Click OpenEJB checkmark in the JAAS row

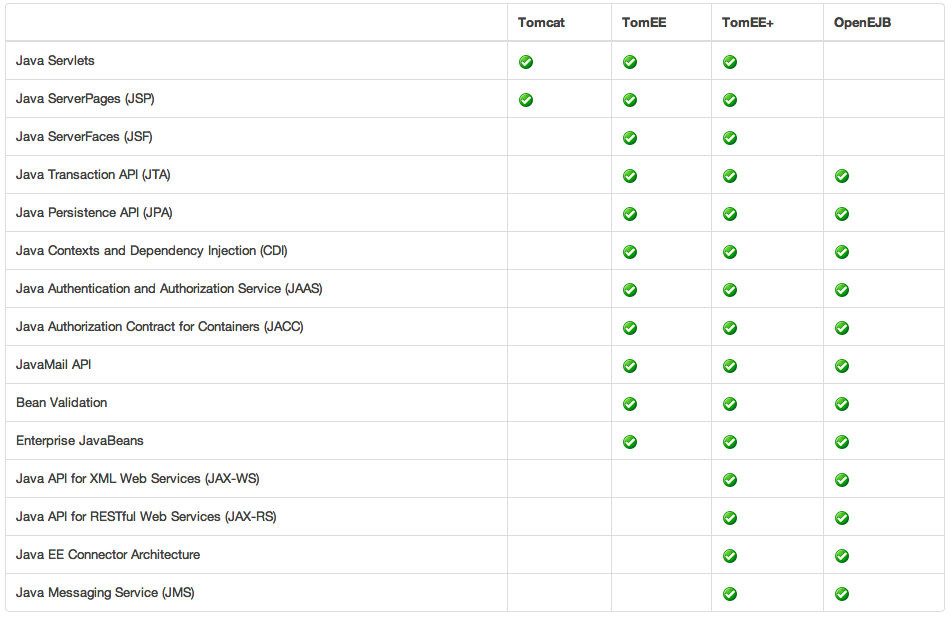point(842,290)
